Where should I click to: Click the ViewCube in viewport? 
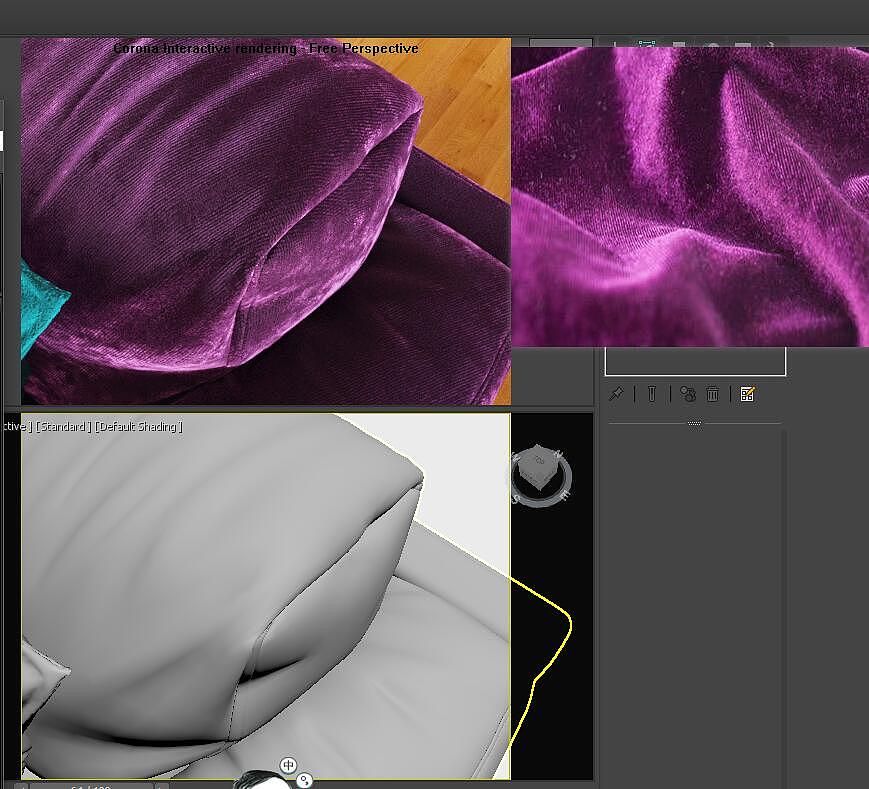click(x=539, y=475)
